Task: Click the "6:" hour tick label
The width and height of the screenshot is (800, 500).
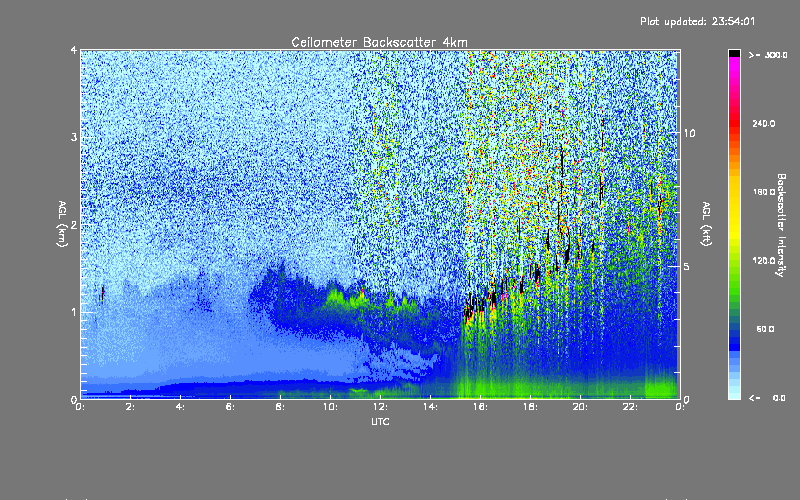Action: pyautogui.click(x=231, y=407)
